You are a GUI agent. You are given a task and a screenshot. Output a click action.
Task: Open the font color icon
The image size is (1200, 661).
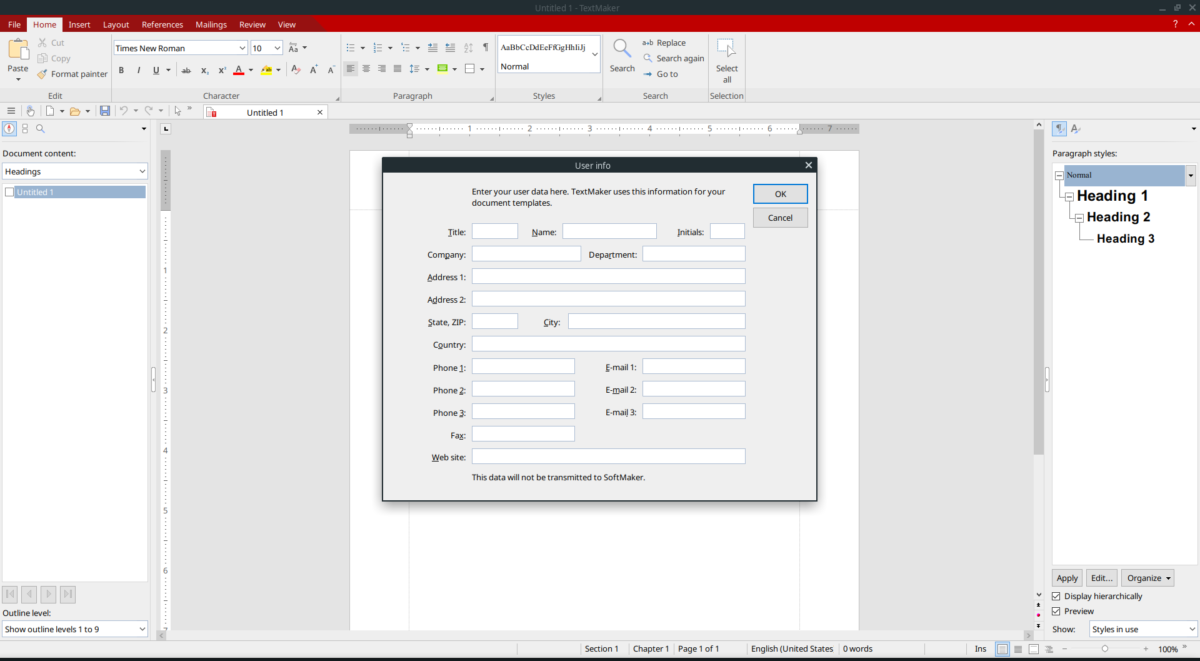pyautogui.click(x=240, y=70)
